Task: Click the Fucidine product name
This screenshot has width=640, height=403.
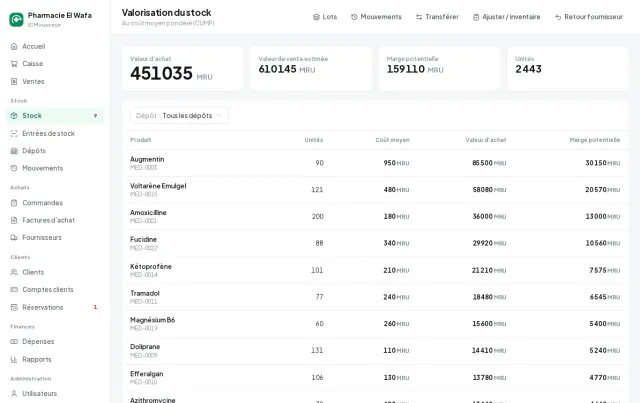Action: tap(143, 239)
